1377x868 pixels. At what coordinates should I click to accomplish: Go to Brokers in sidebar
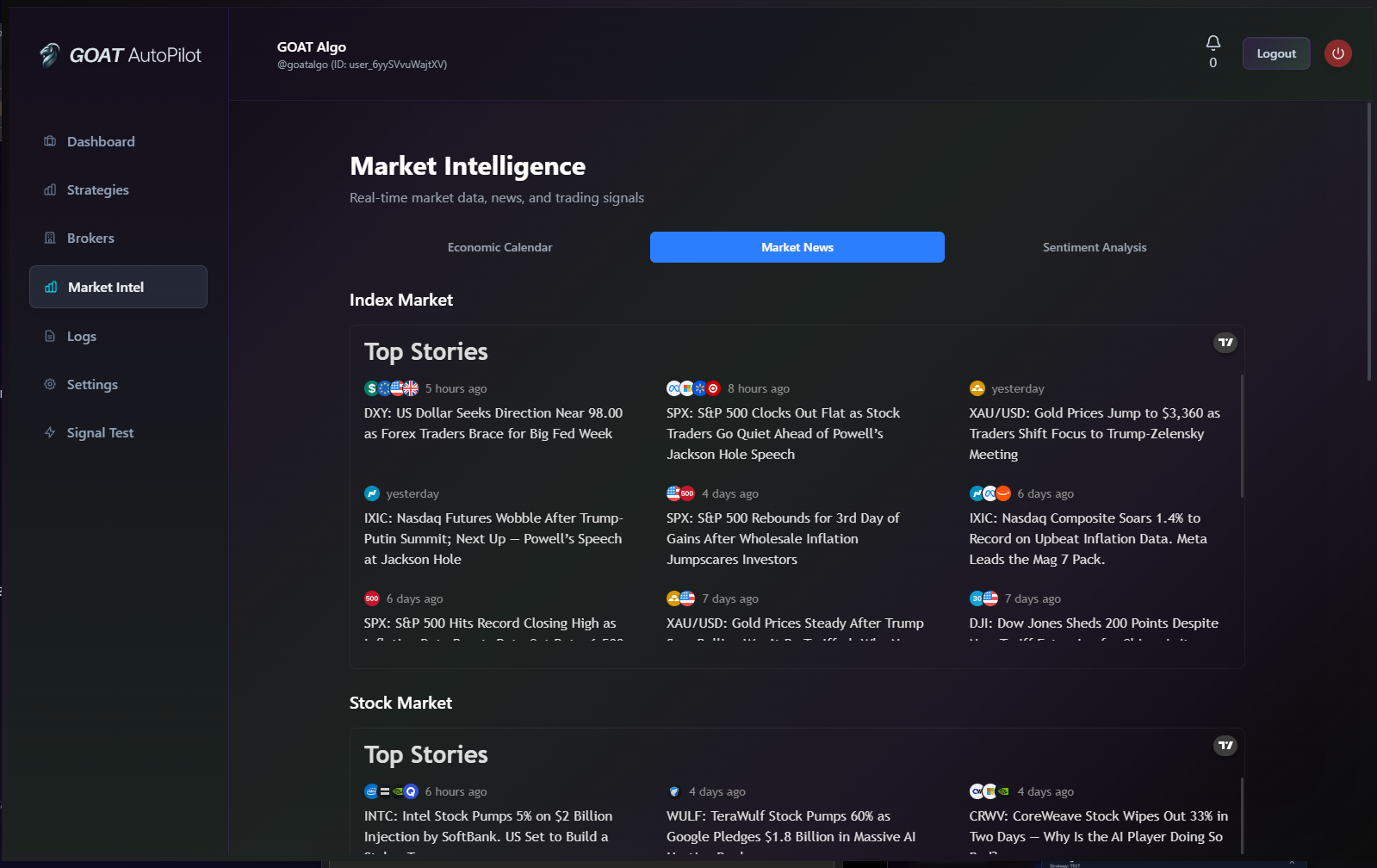(118, 238)
